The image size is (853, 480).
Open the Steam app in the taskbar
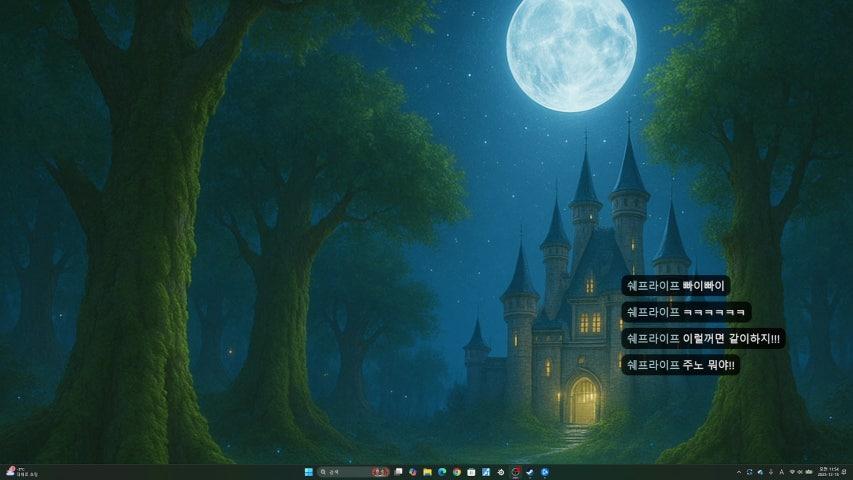530,471
